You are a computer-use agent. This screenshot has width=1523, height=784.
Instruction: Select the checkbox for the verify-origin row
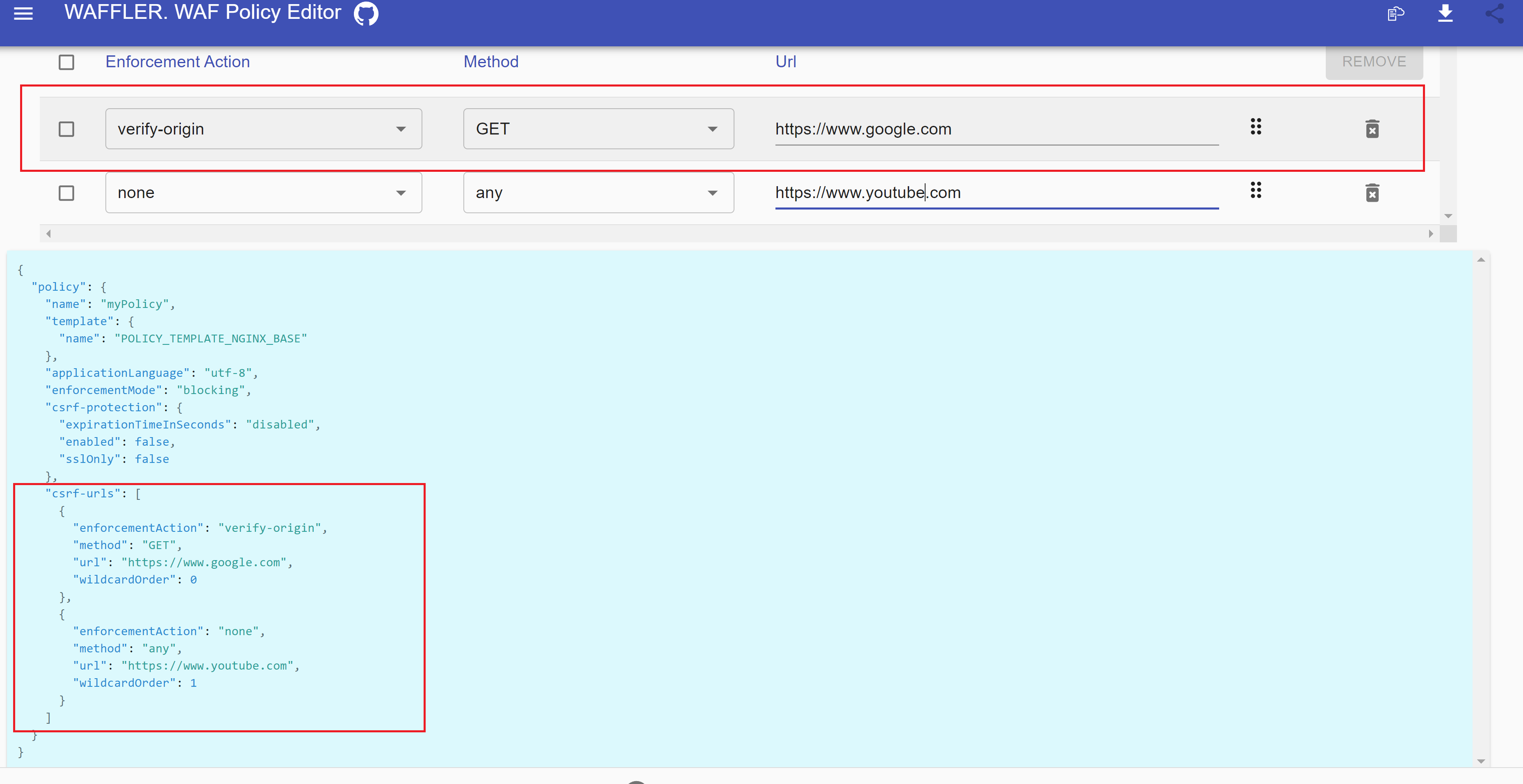(67, 129)
